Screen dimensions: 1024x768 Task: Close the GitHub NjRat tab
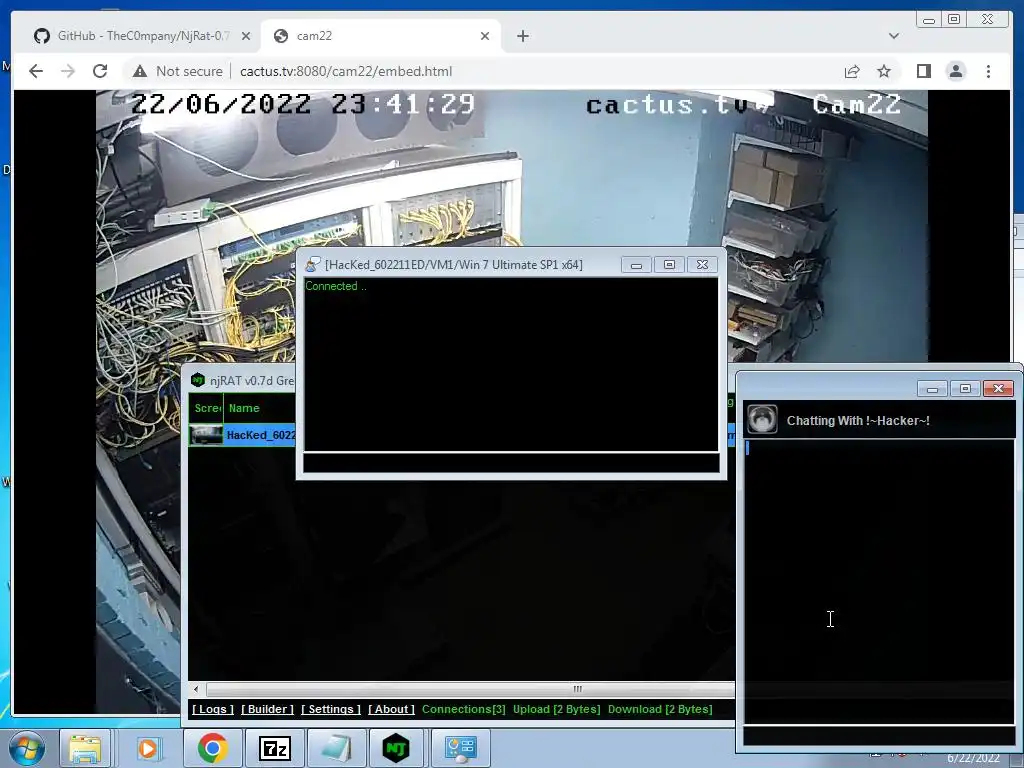(x=246, y=36)
